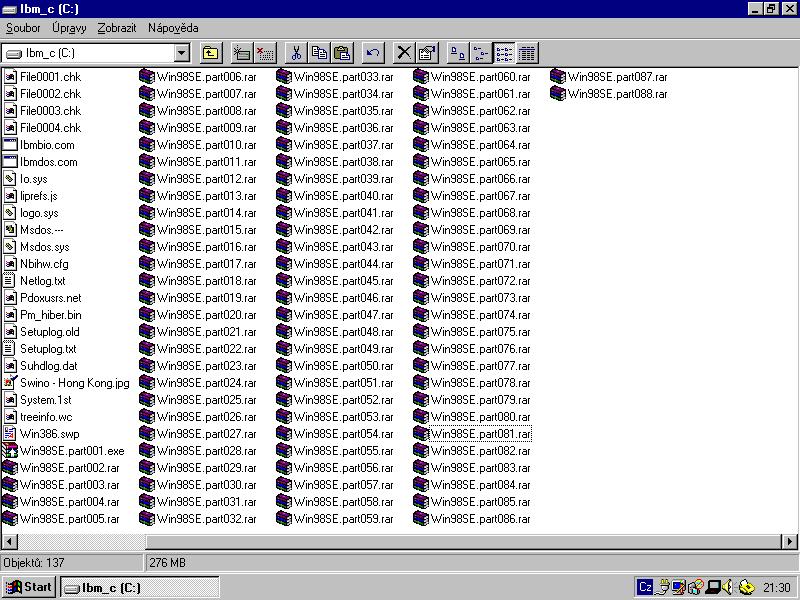Switch to Small Icons view

(481, 53)
